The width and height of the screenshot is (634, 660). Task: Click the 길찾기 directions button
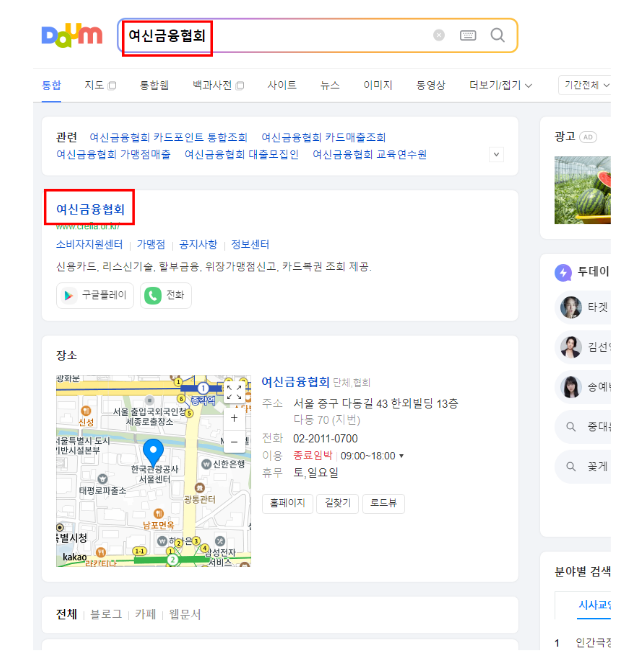click(338, 503)
